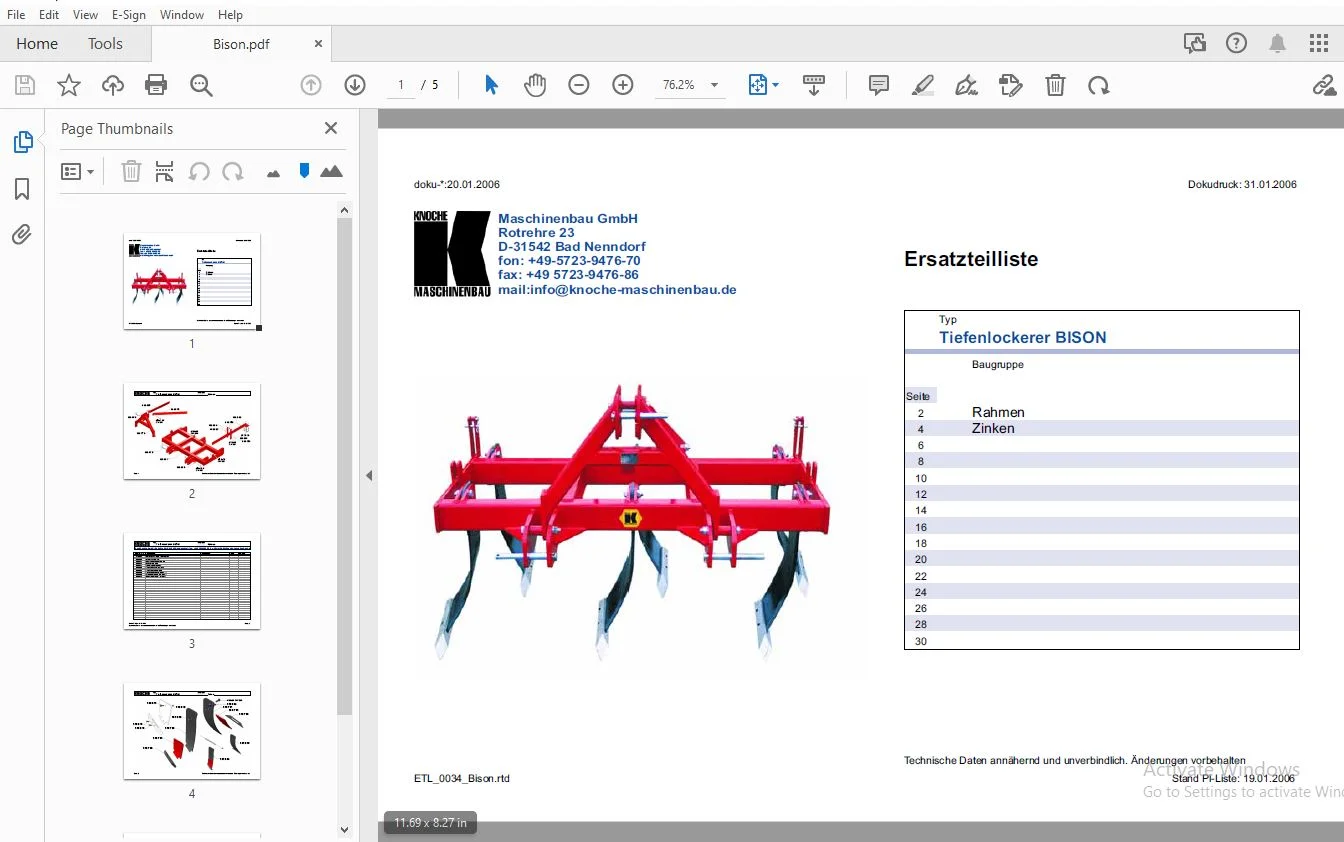Open the zoom percentage dropdown
Image resolution: width=1344 pixels, height=842 pixels.
(715, 86)
